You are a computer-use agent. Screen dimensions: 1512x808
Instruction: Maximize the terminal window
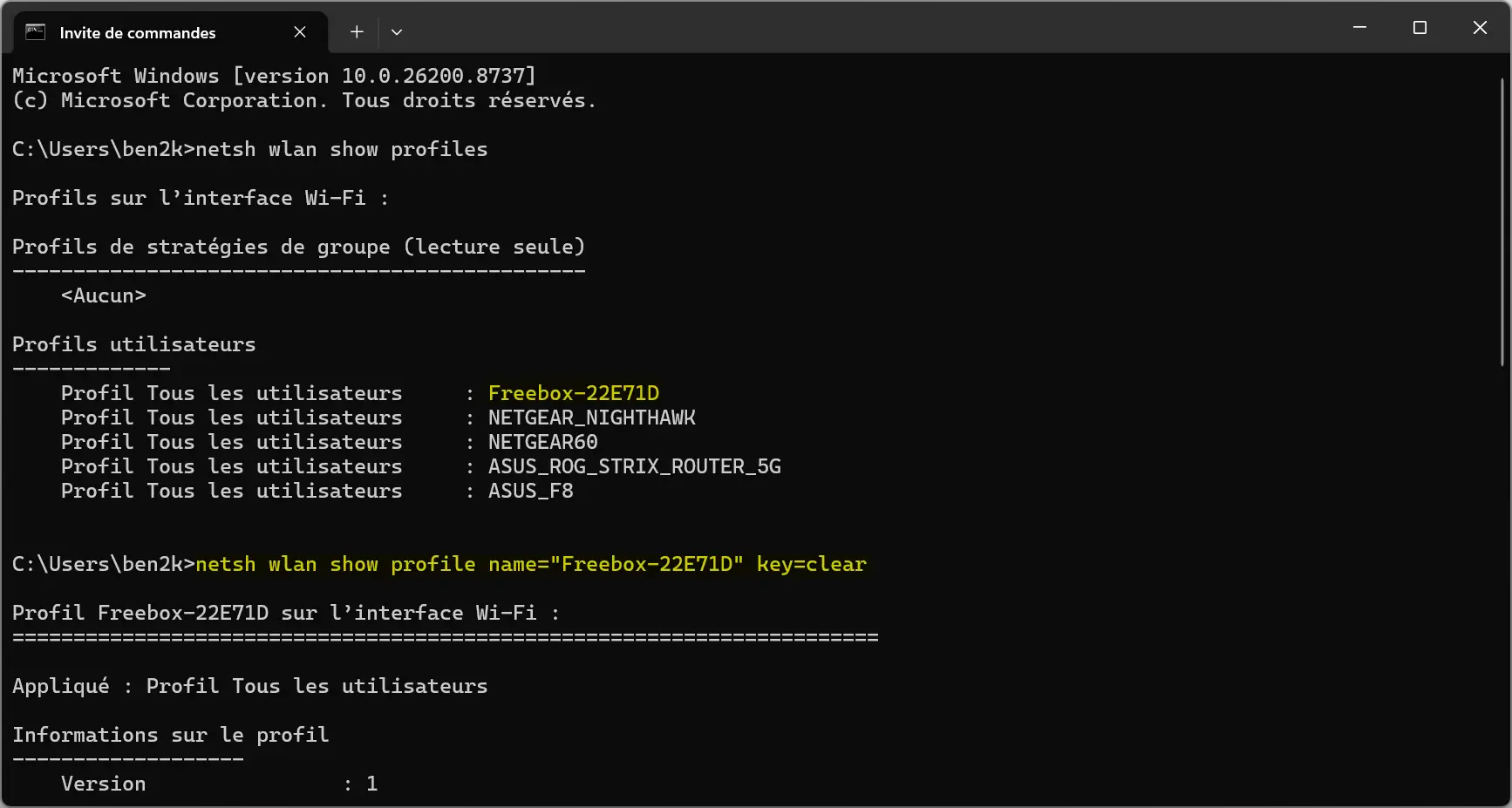pyautogui.click(x=1420, y=28)
